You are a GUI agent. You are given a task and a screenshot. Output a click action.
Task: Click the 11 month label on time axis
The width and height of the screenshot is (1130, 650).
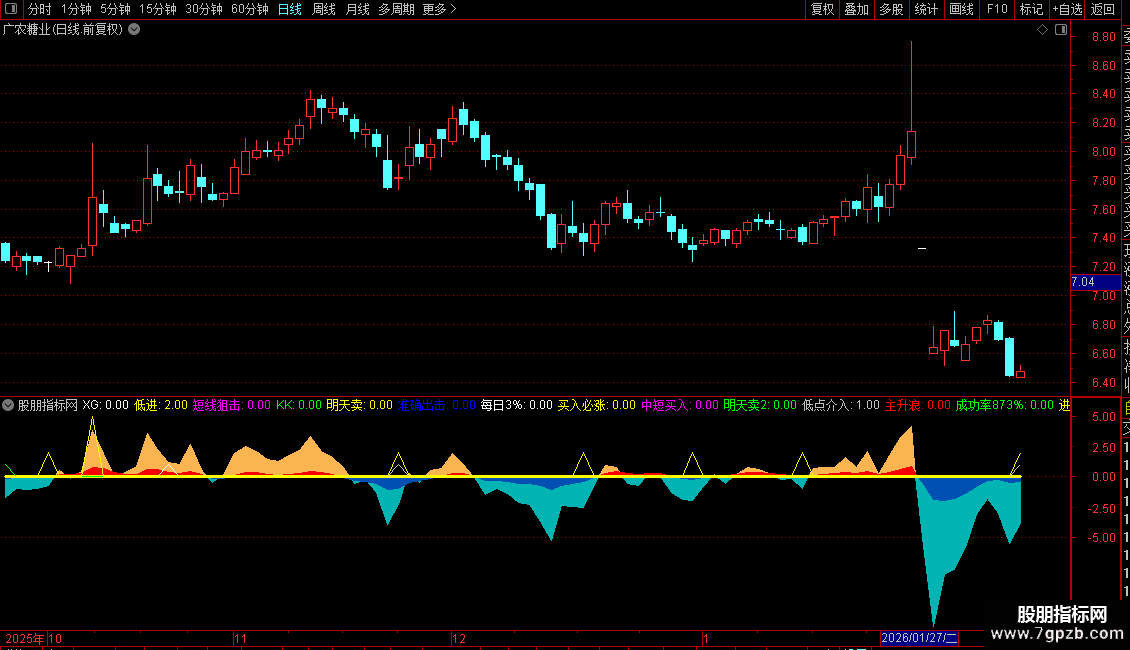(x=241, y=638)
